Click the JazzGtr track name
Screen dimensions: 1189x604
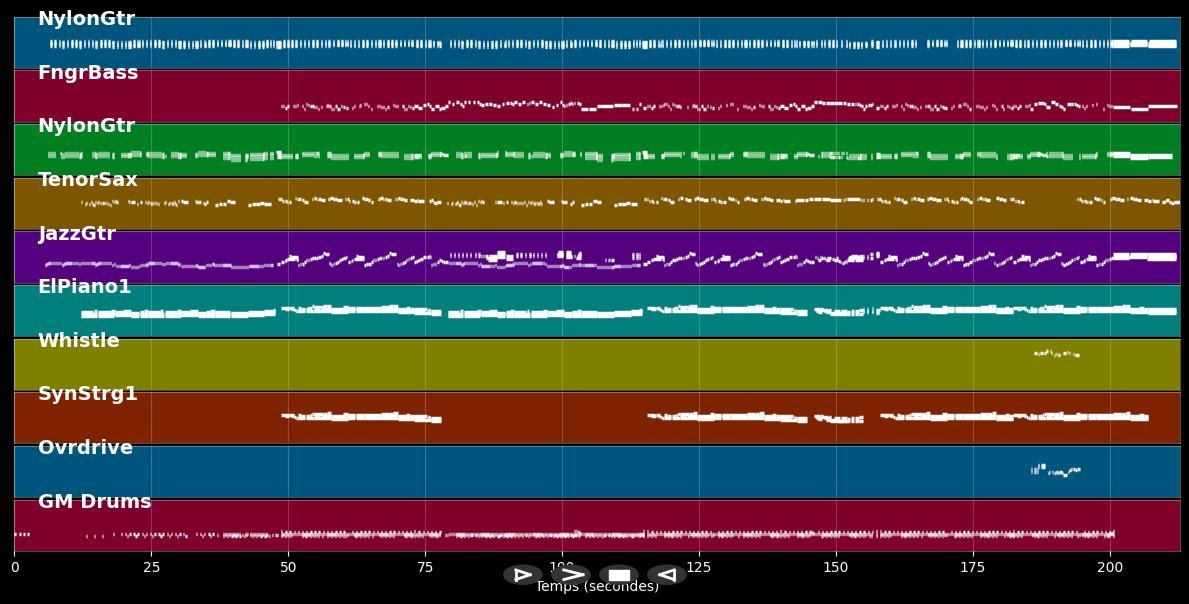(x=77, y=234)
